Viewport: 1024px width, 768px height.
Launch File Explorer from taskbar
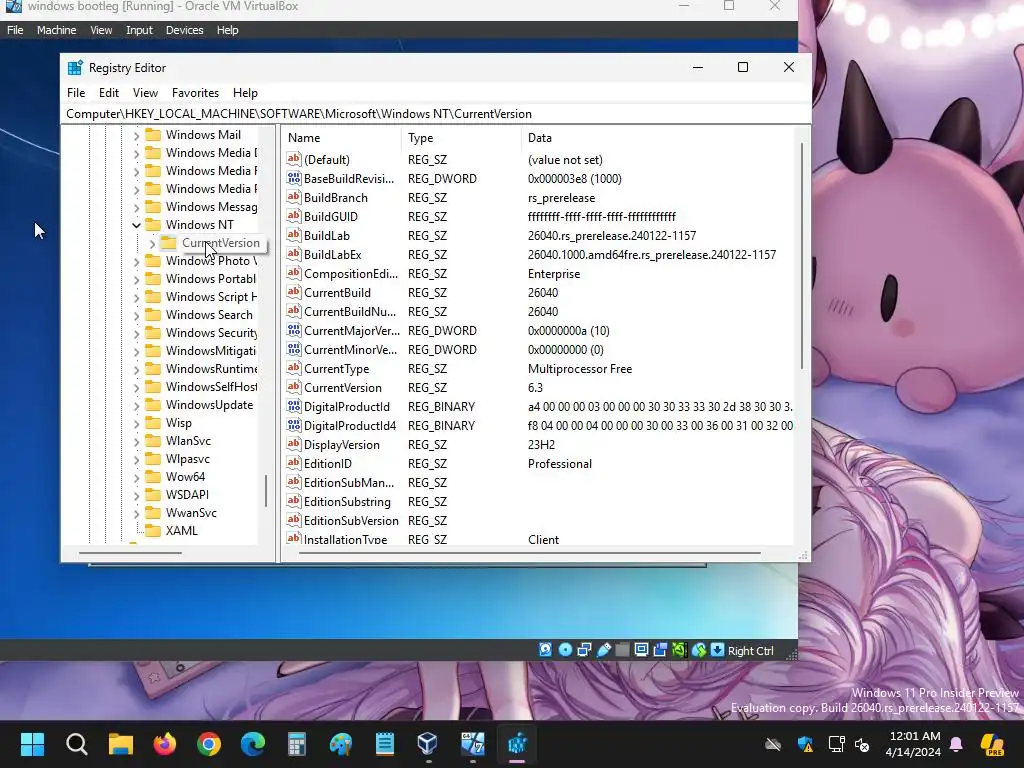click(x=121, y=744)
